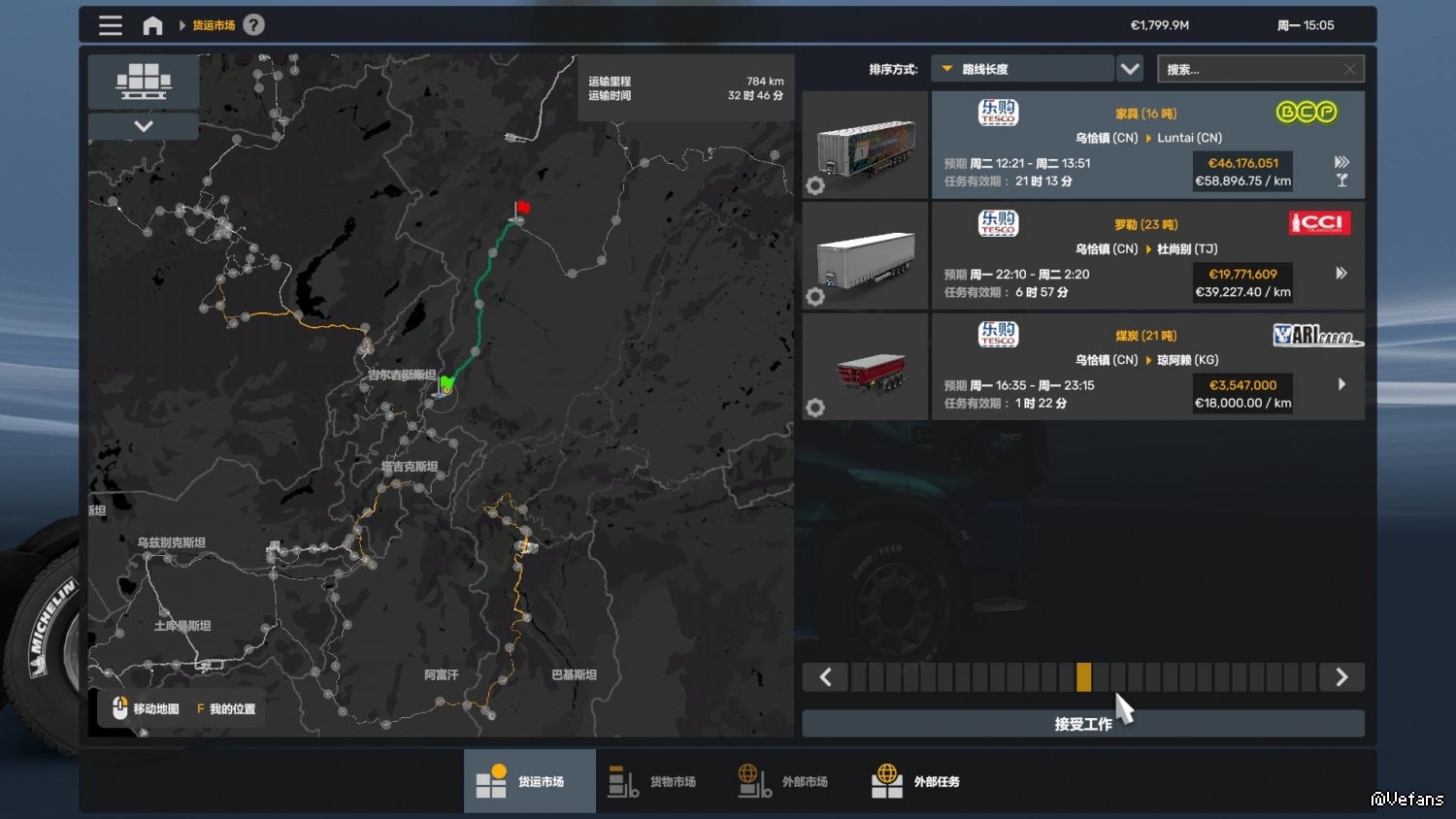Click the red destination flag on the map
Image resolution: width=1456 pixels, height=819 pixels.
[x=521, y=210]
